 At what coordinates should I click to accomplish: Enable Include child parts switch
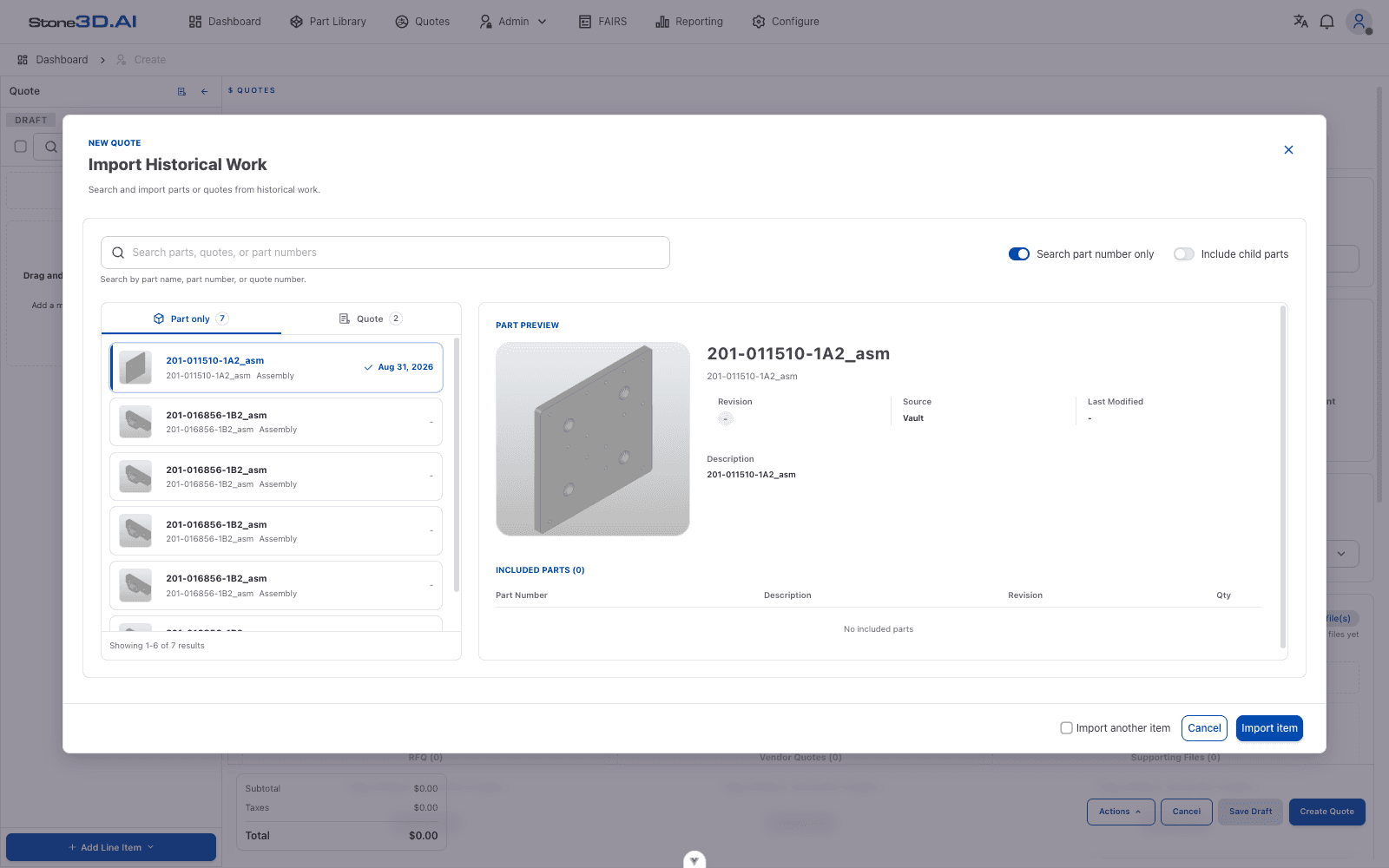[1184, 254]
